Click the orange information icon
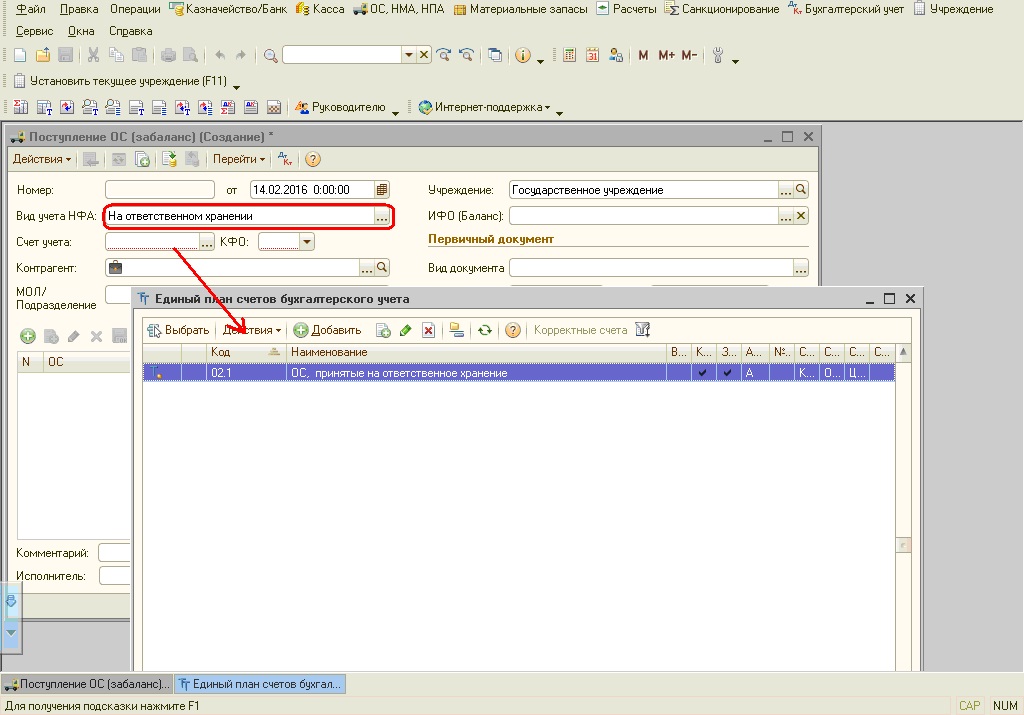 pyautogui.click(x=522, y=56)
